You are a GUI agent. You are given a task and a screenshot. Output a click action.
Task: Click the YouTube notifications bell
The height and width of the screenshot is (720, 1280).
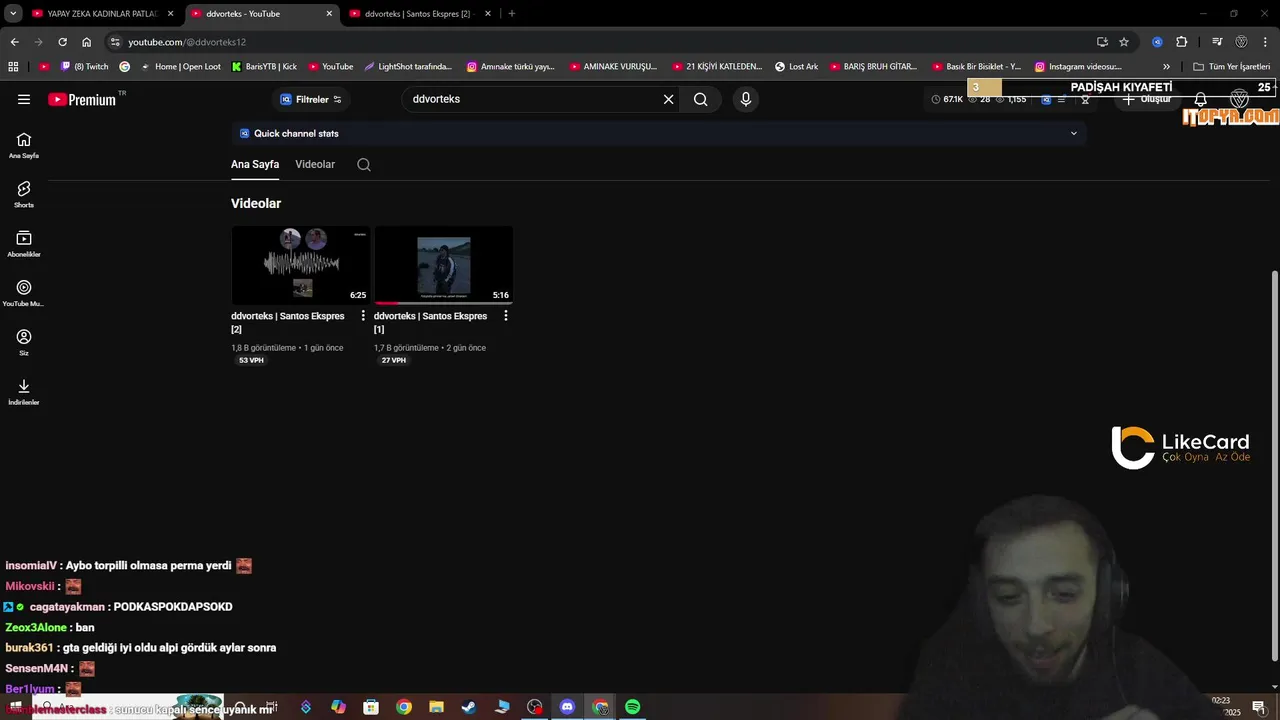(1200, 100)
